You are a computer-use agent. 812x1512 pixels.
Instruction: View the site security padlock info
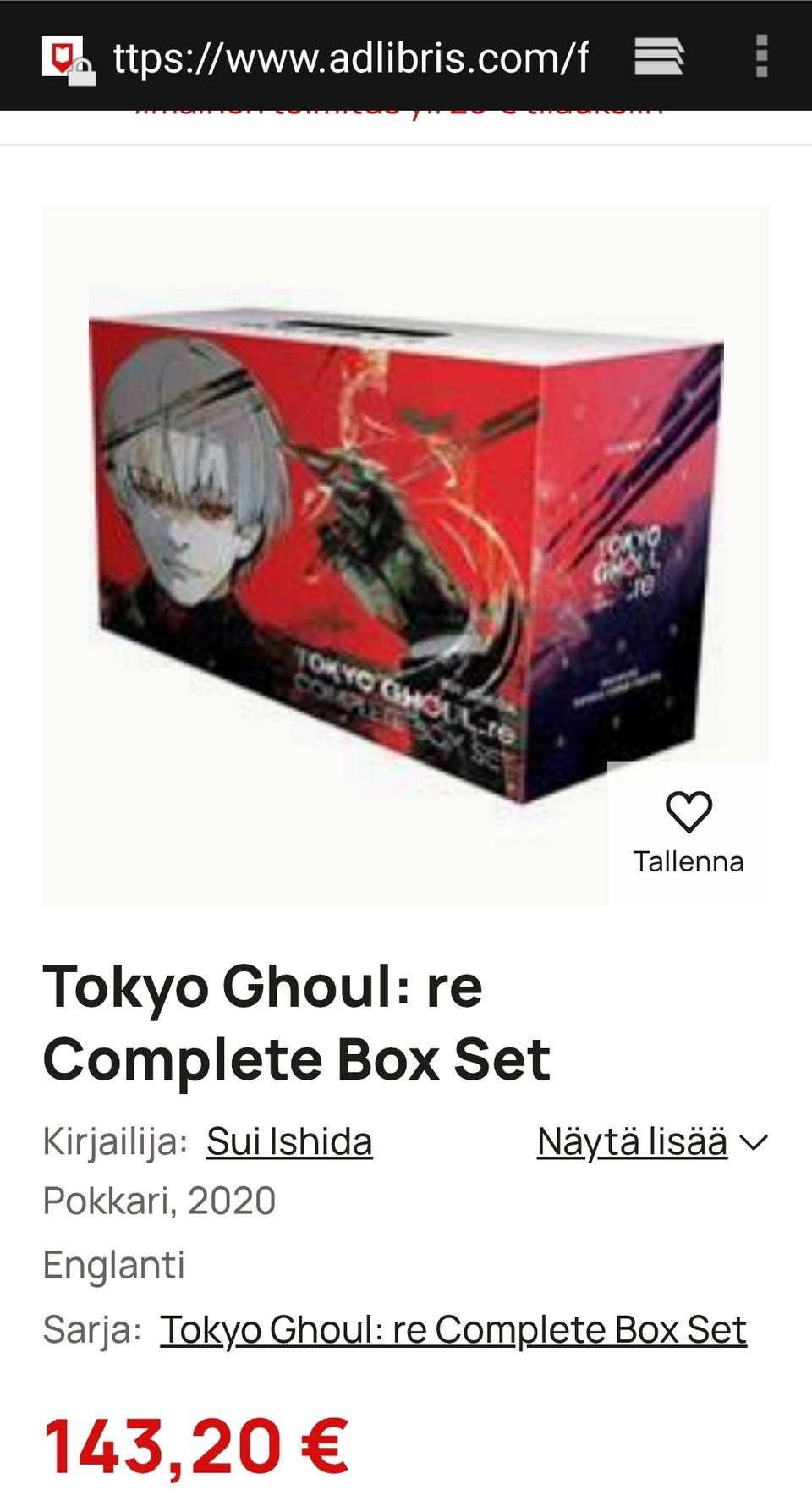(82, 73)
